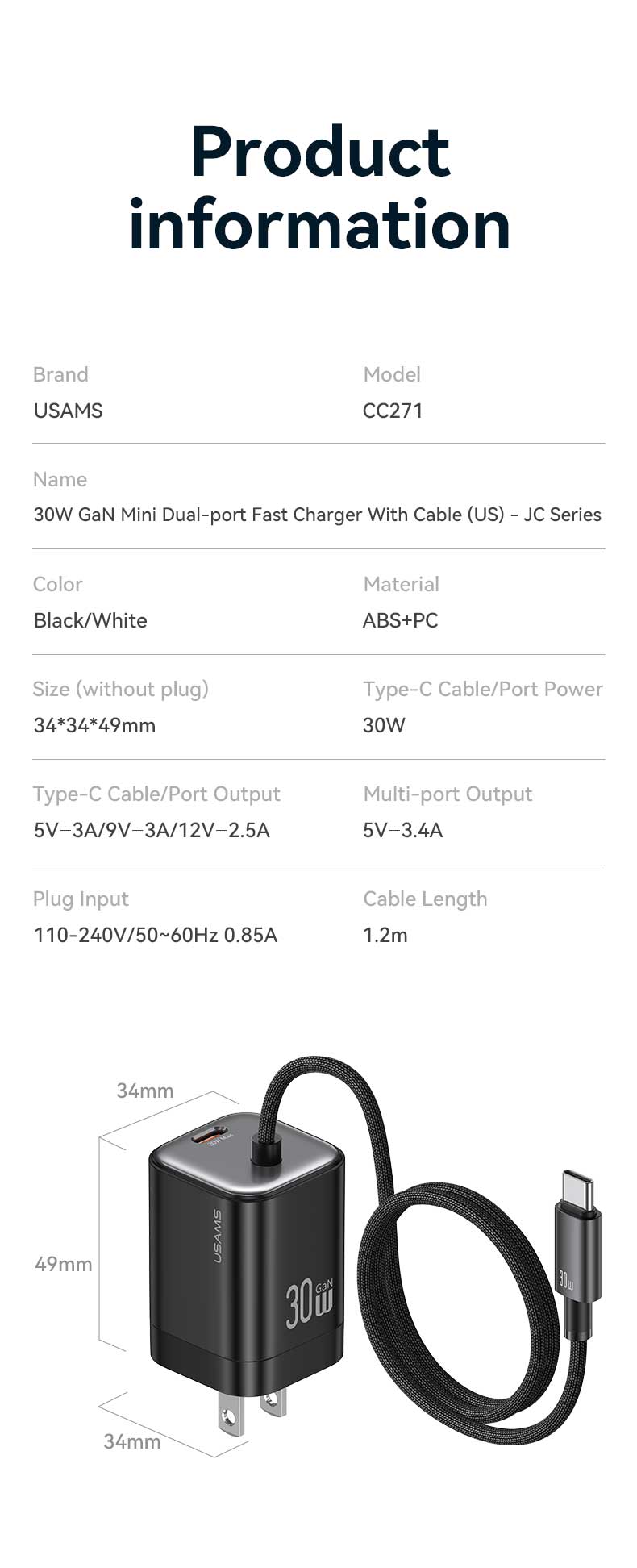Select the 34*34*49mm size value
Screen dimensions: 637x1568
click(x=94, y=725)
